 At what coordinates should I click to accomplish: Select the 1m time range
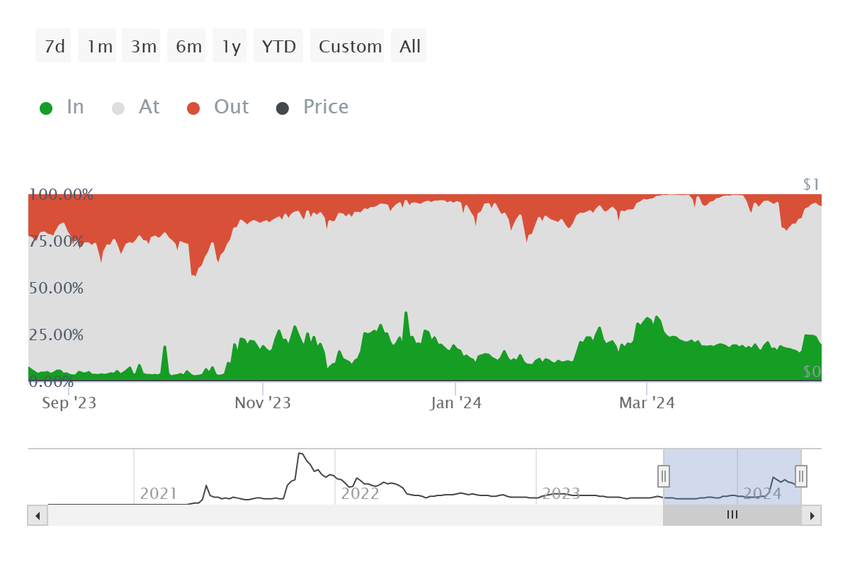click(97, 46)
